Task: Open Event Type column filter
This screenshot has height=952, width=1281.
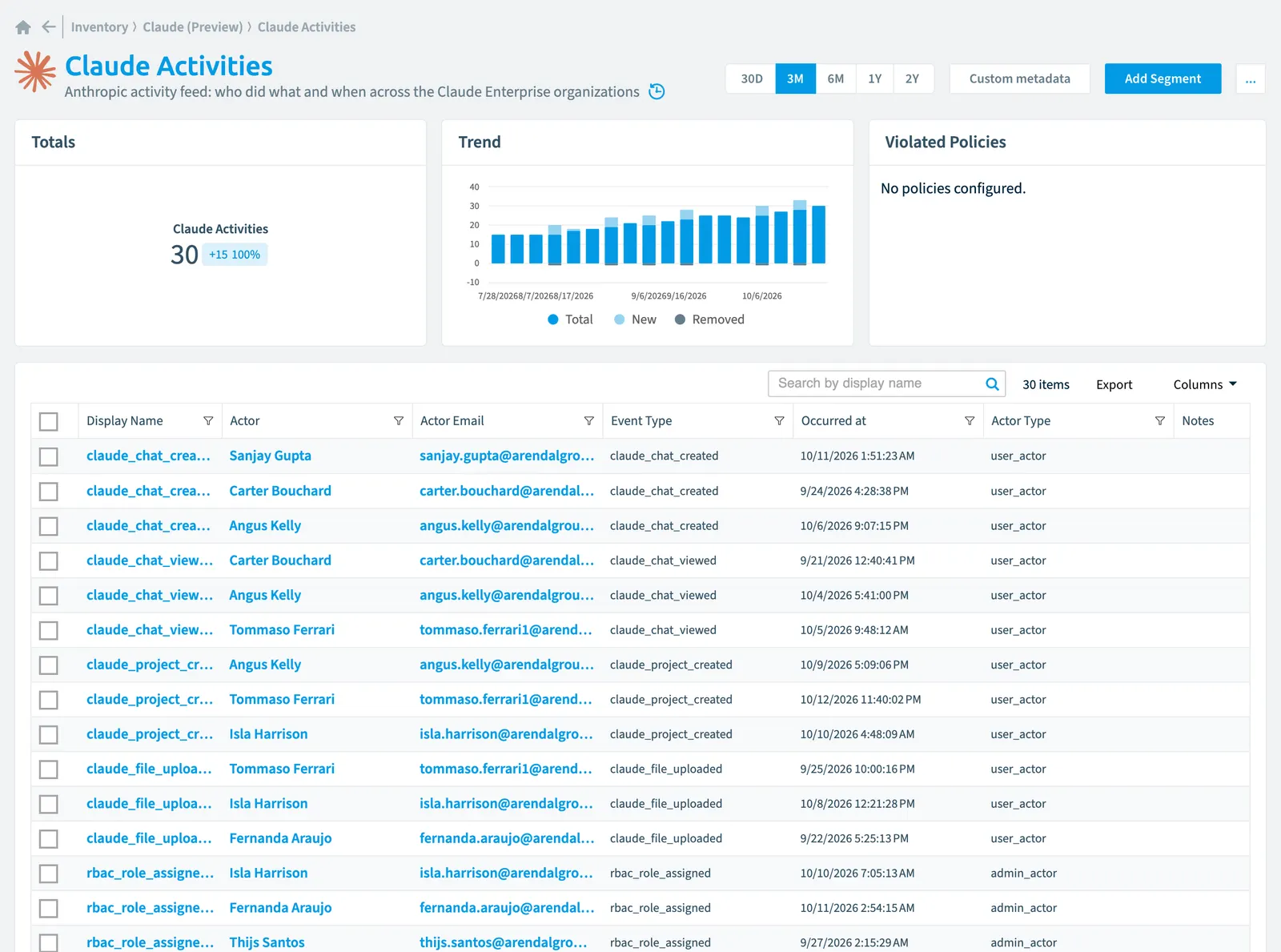Action: click(779, 421)
